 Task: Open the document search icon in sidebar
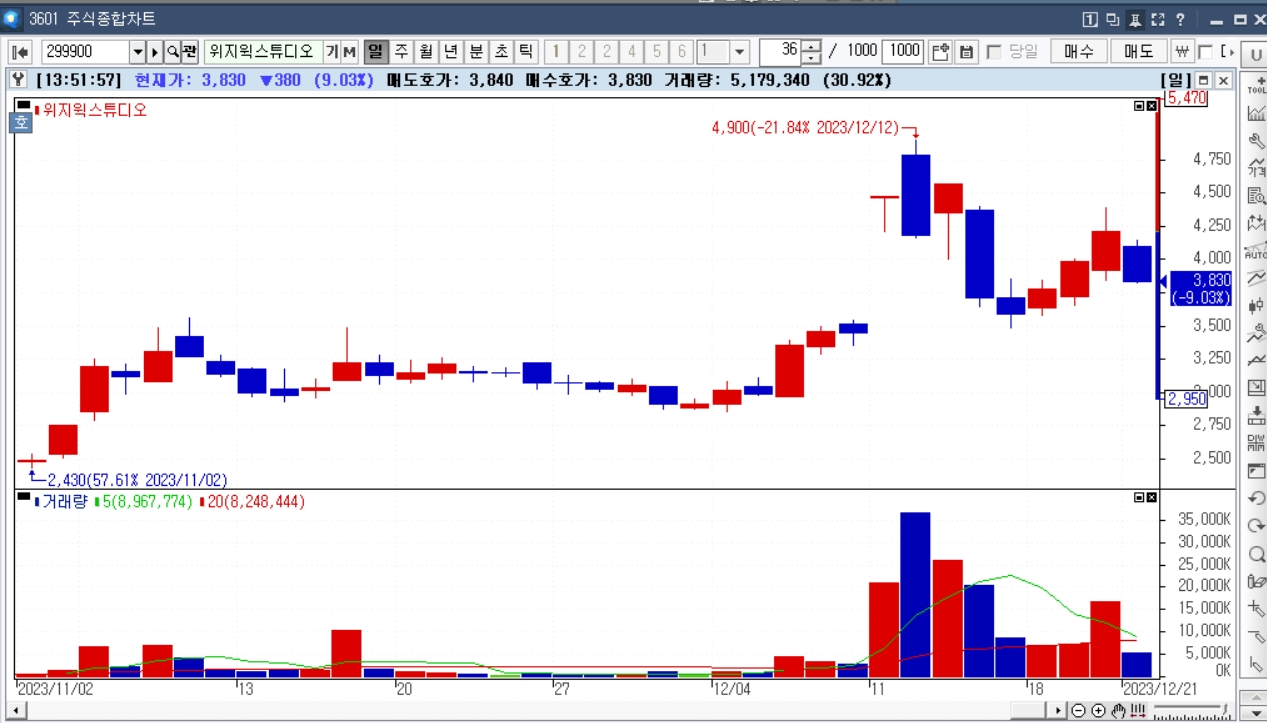pos(1256,196)
